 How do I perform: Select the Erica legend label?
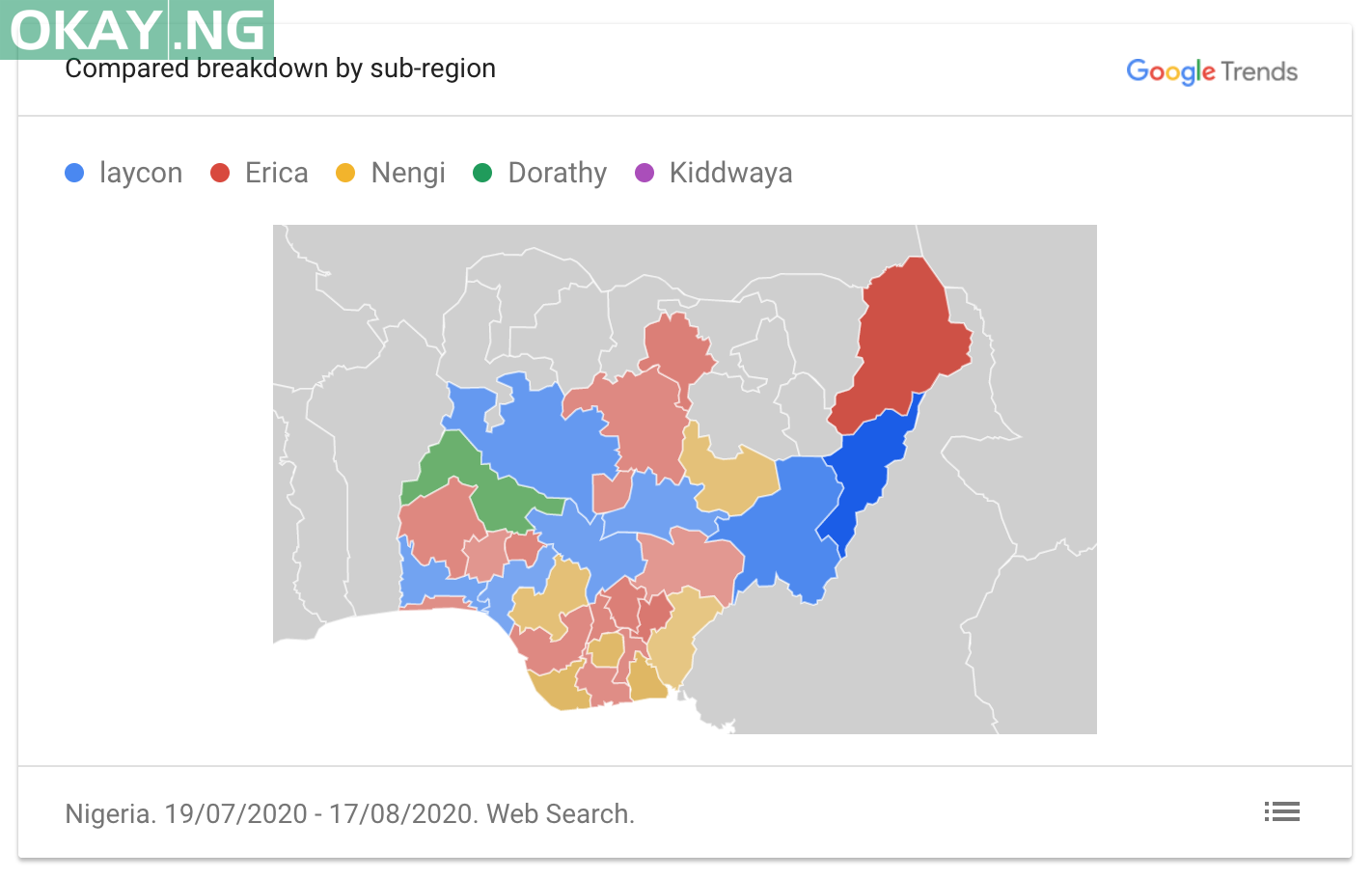click(x=277, y=173)
